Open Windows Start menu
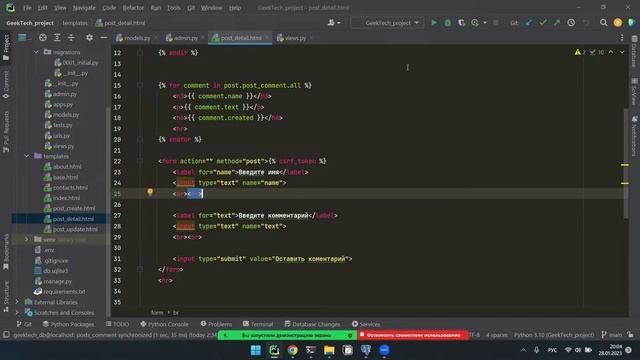The image size is (640, 360). pyautogui.click(x=256, y=350)
